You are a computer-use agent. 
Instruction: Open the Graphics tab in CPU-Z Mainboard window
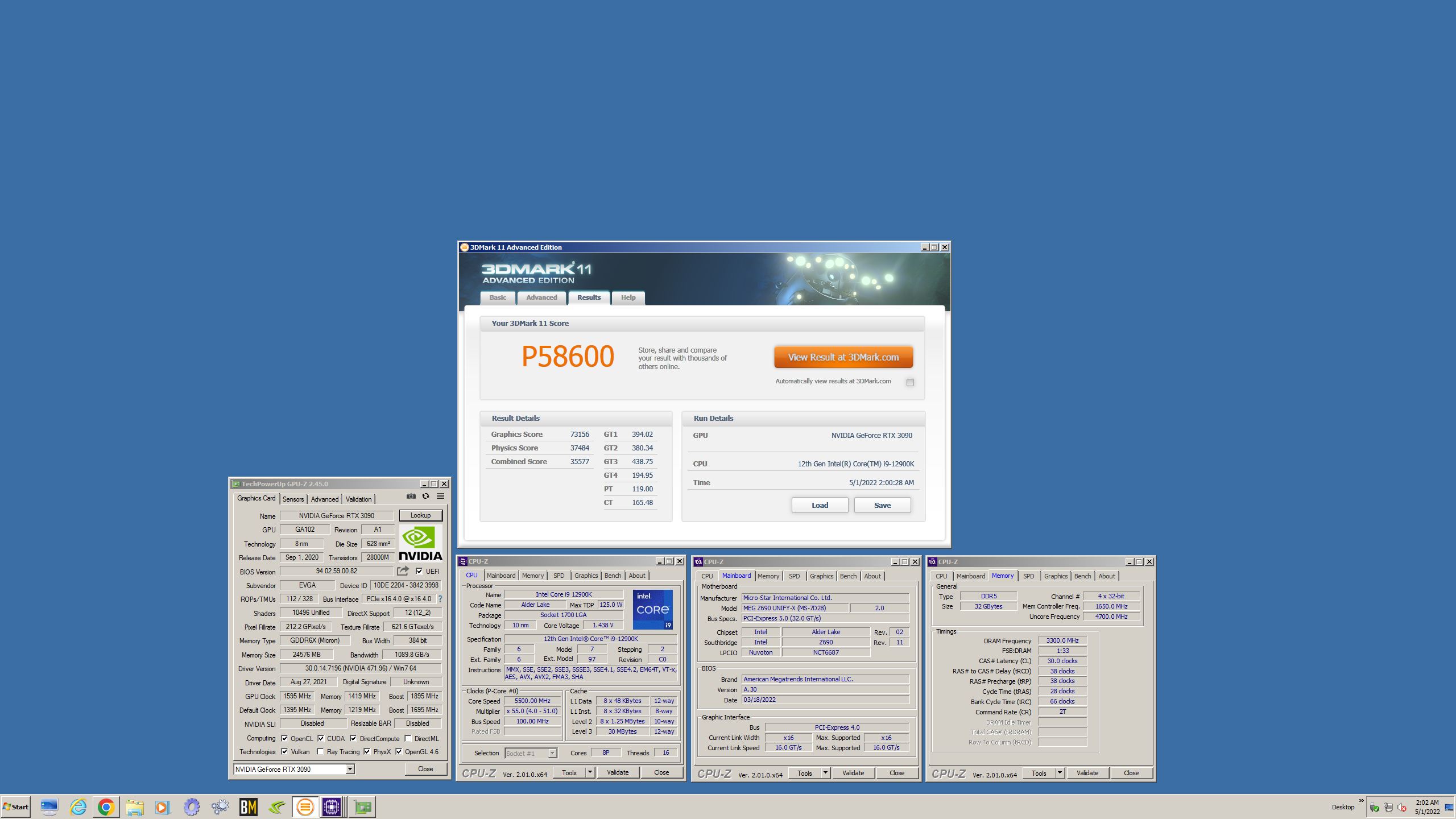pos(821,576)
